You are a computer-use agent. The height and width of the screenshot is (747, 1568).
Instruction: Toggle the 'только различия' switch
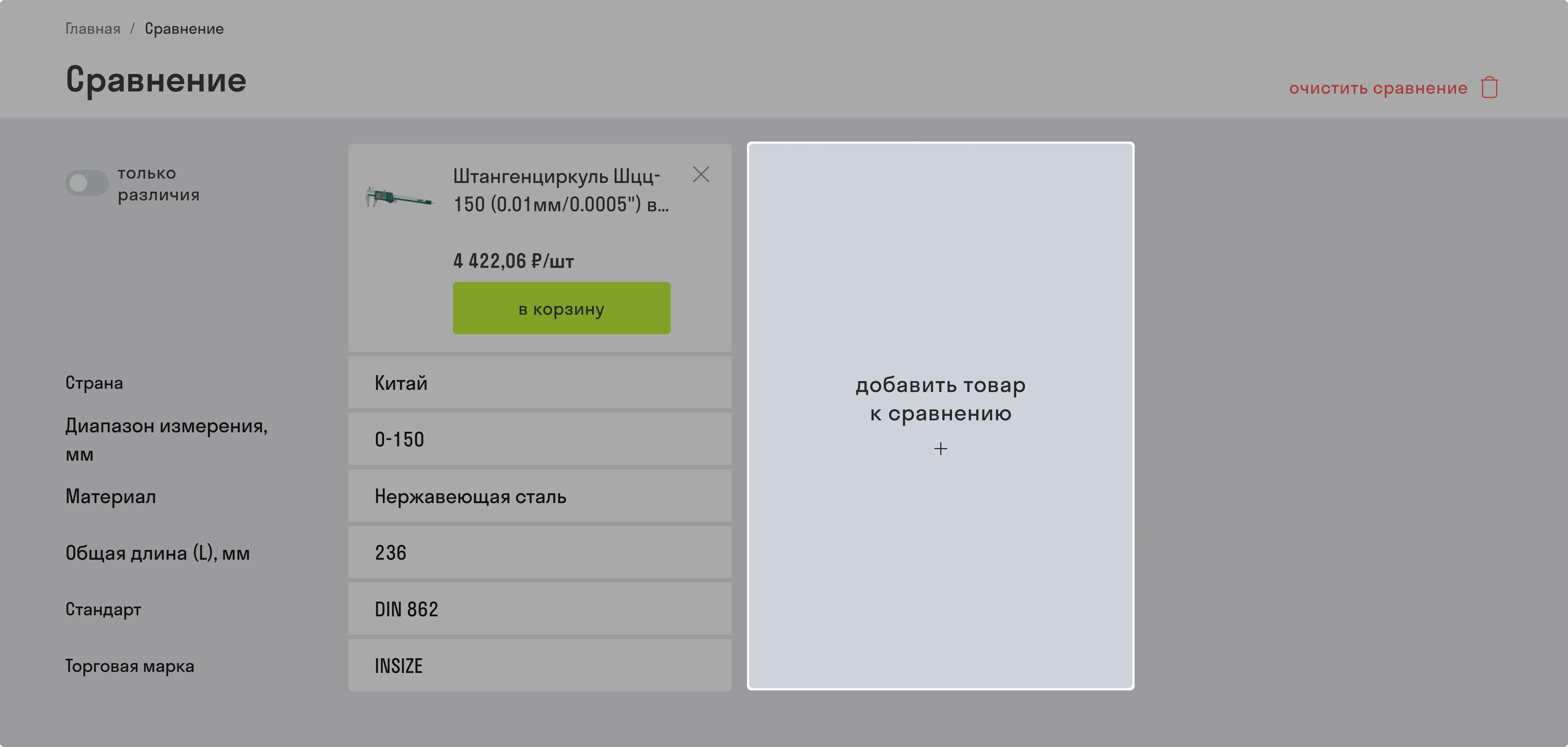click(x=87, y=183)
